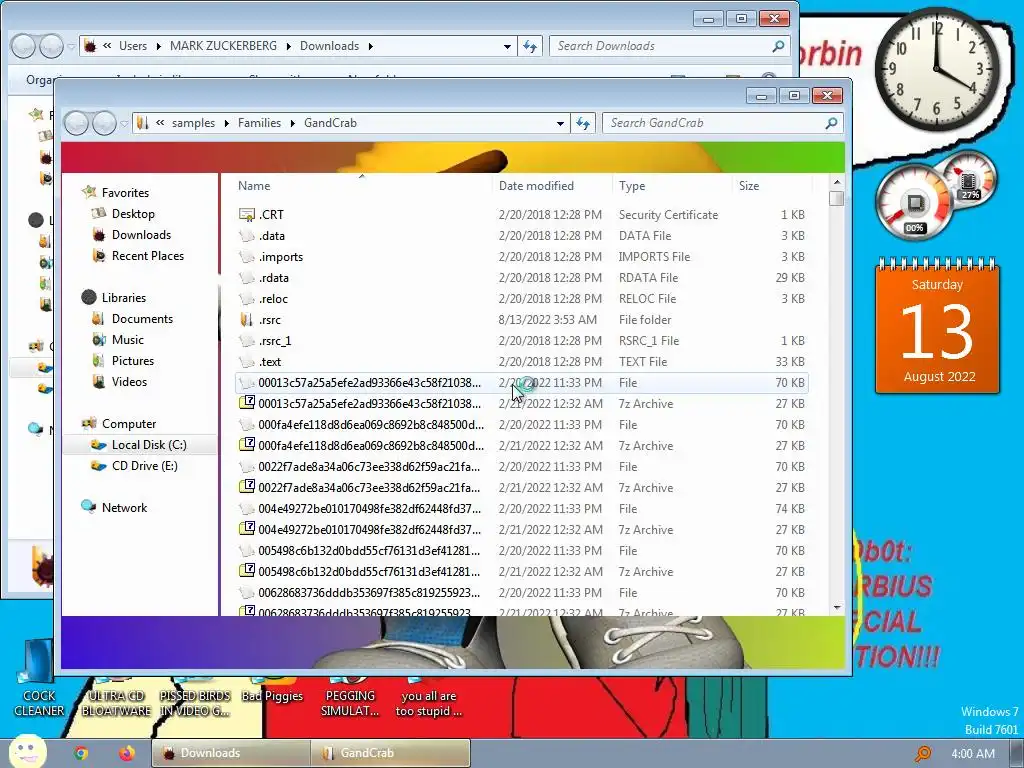Click the taskbar search magnifier icon
Image resolution: width=1024 pixels, height=768 pixels.
(x=923, y=753)
